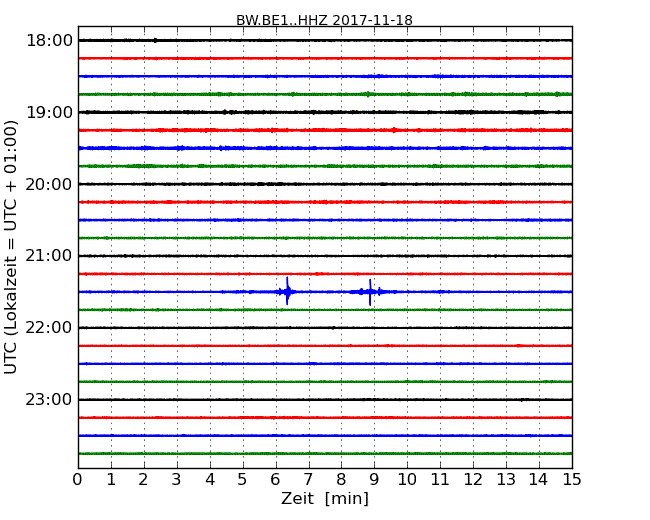Select the second blue seismic spike near minute 9
Screen dimensions: 650x520
click(370, 292)
